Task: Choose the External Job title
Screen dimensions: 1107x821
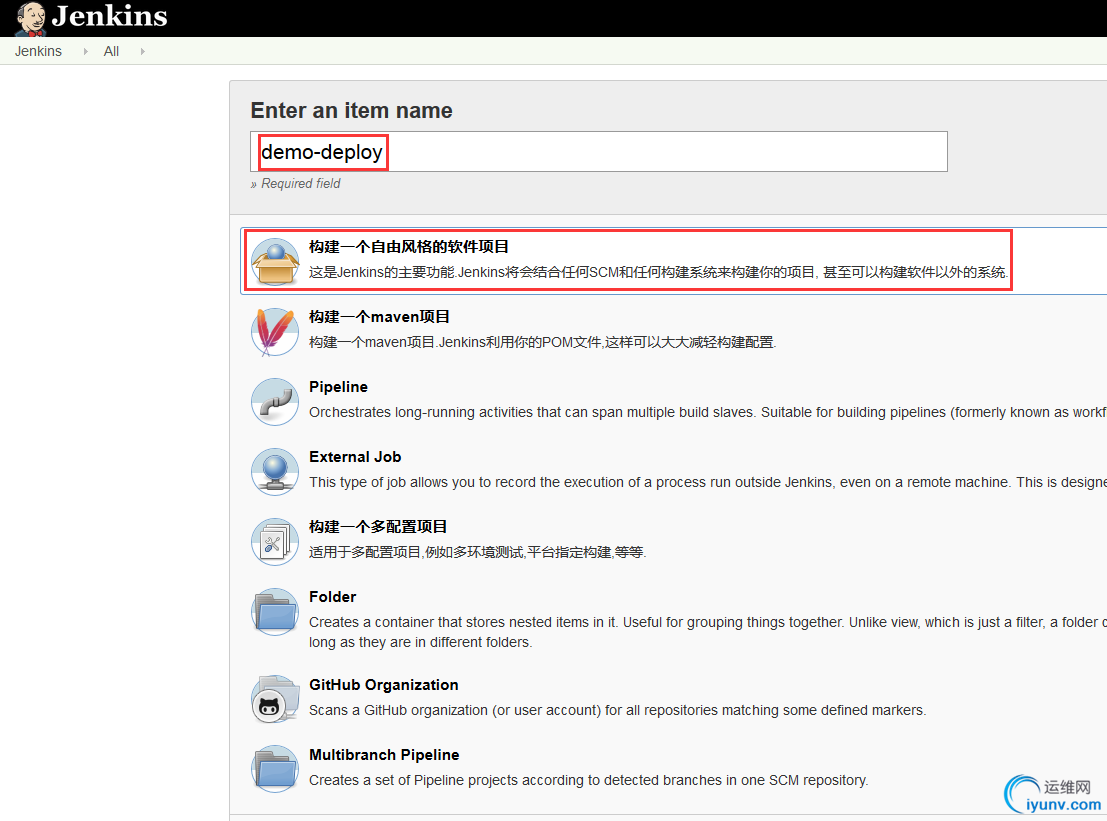Action: [355, 457]
